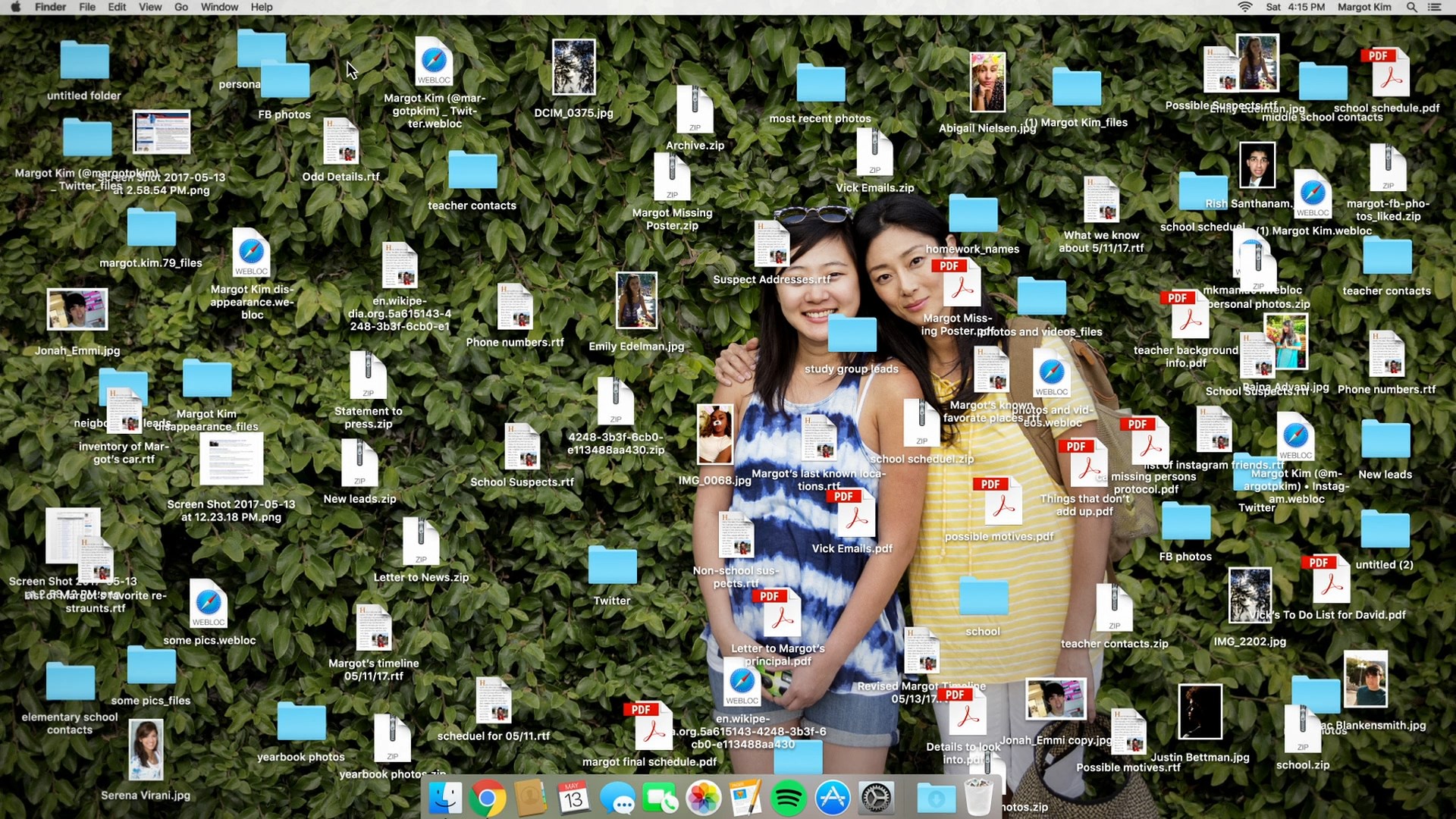Image resolution: width=1456 pixels, height=819 pixels.
Task: Open Google Chrome from the dock
Action: (487, 799)
